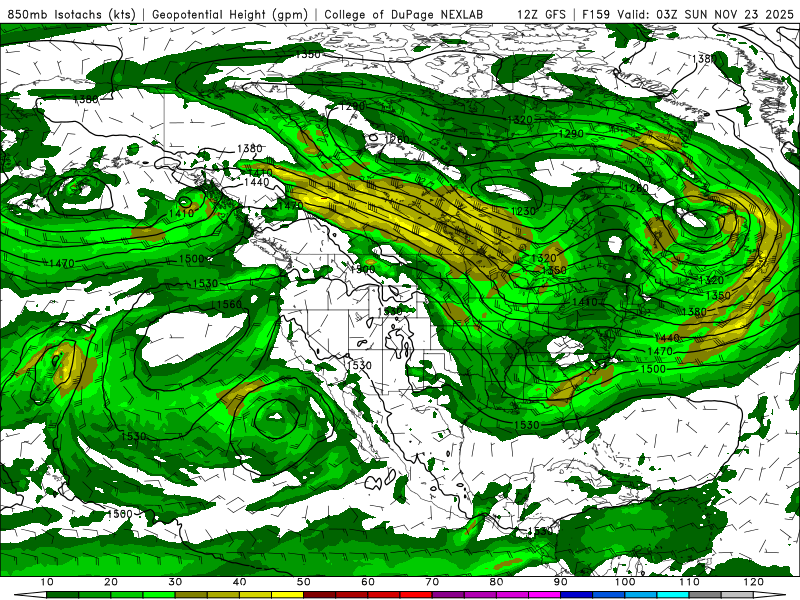Select the dark gray swatch starting at 110
Viewport: 800px width, 600px height.
[x=705, y=595]
